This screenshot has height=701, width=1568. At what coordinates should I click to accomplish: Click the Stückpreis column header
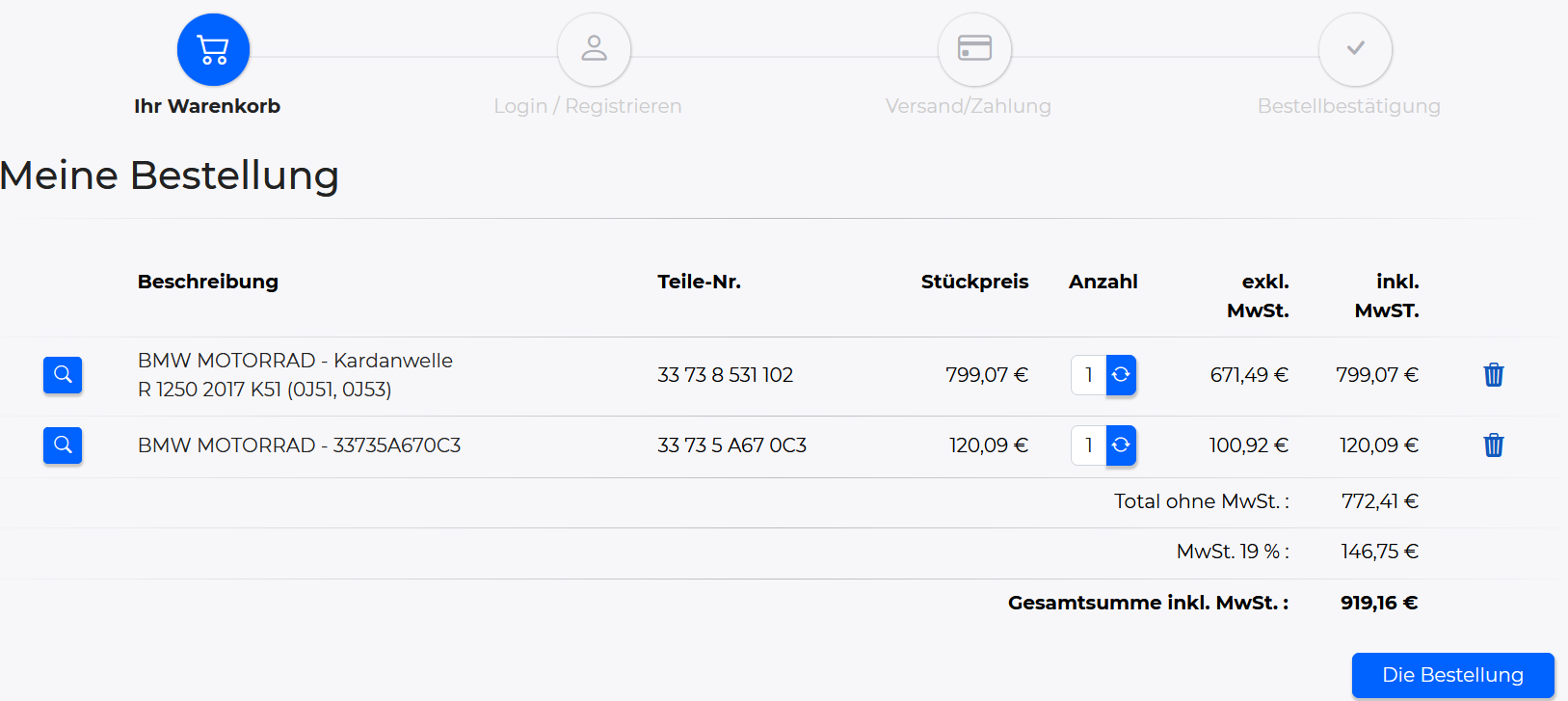[x=974, y=282]
